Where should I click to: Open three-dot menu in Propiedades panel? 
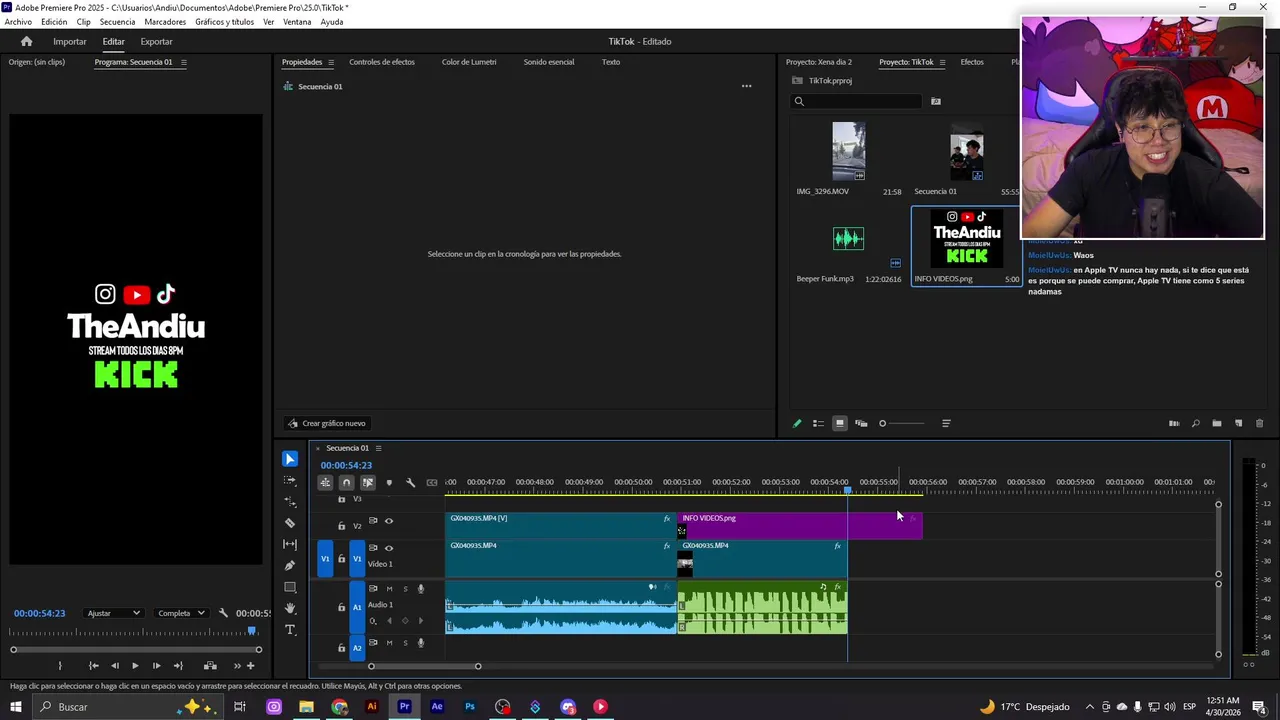click(x=746, y=86)
